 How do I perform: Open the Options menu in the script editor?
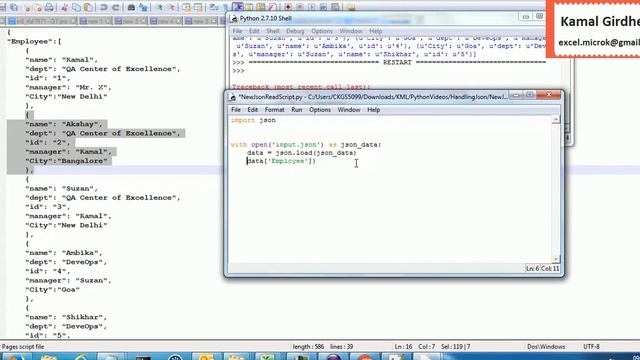320,110
